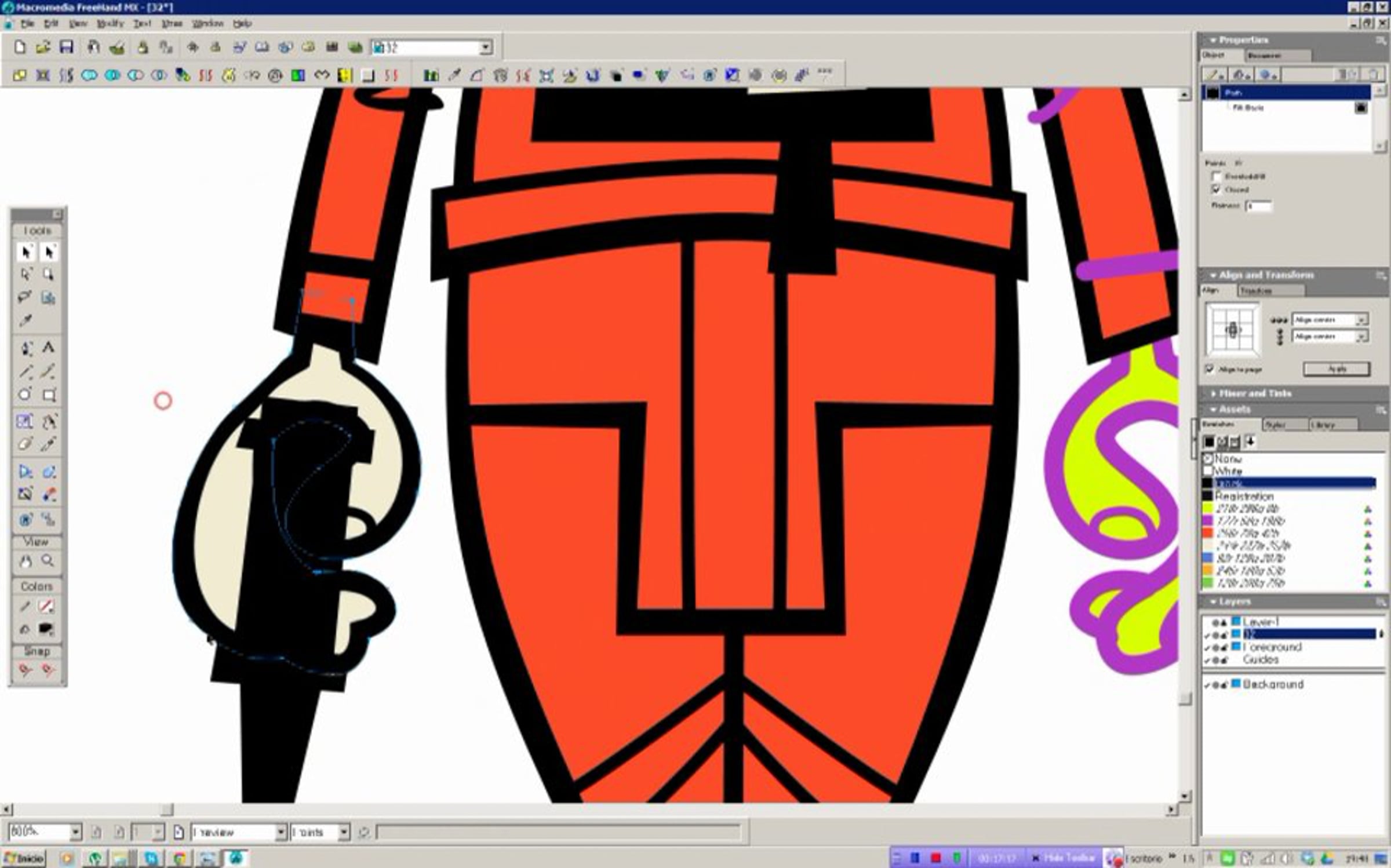Click the Apply button in Align panel
The width and height of the screenshot is (1391, 868).
[1337, 369]
